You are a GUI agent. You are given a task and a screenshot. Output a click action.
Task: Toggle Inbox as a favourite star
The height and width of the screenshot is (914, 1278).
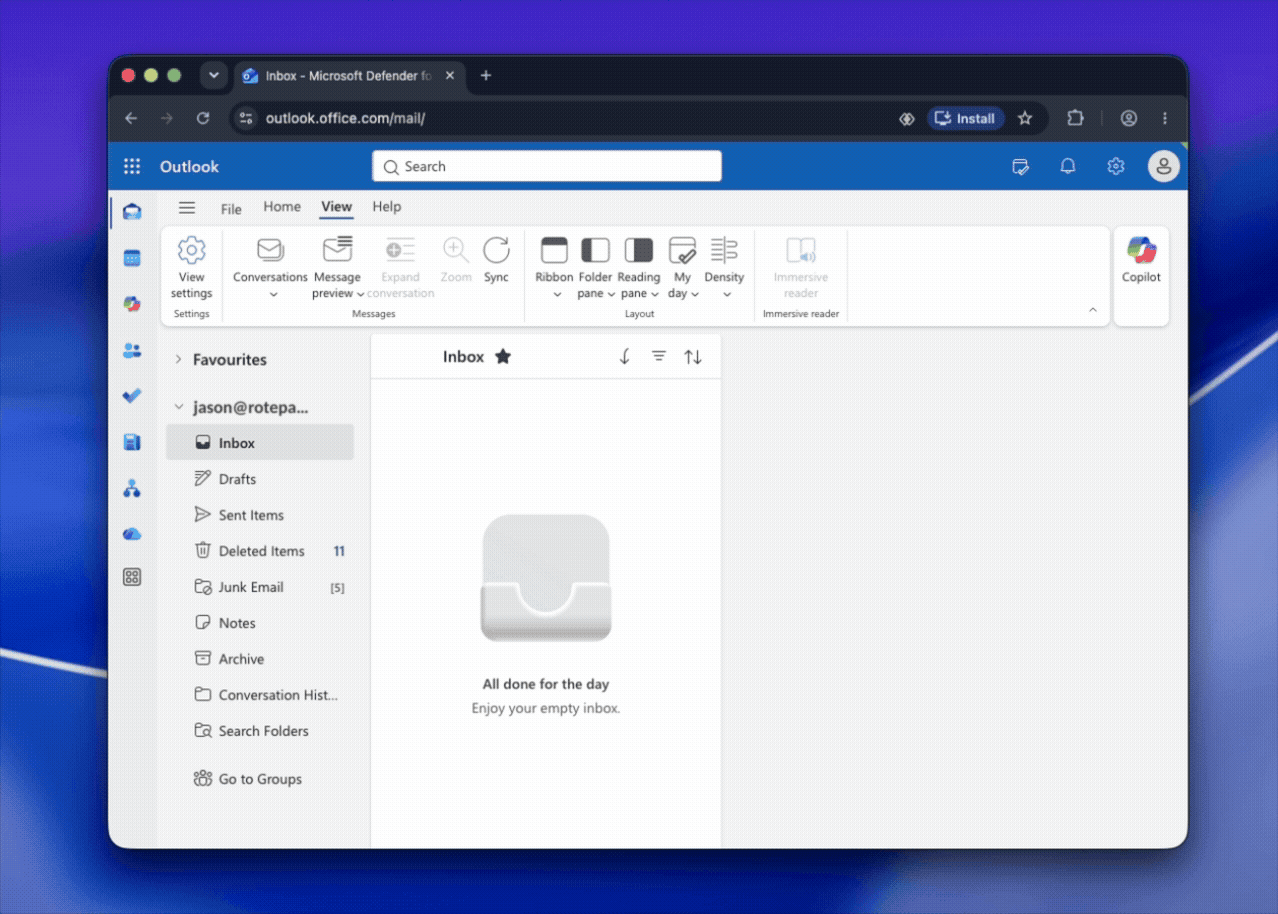coord(503,357)
